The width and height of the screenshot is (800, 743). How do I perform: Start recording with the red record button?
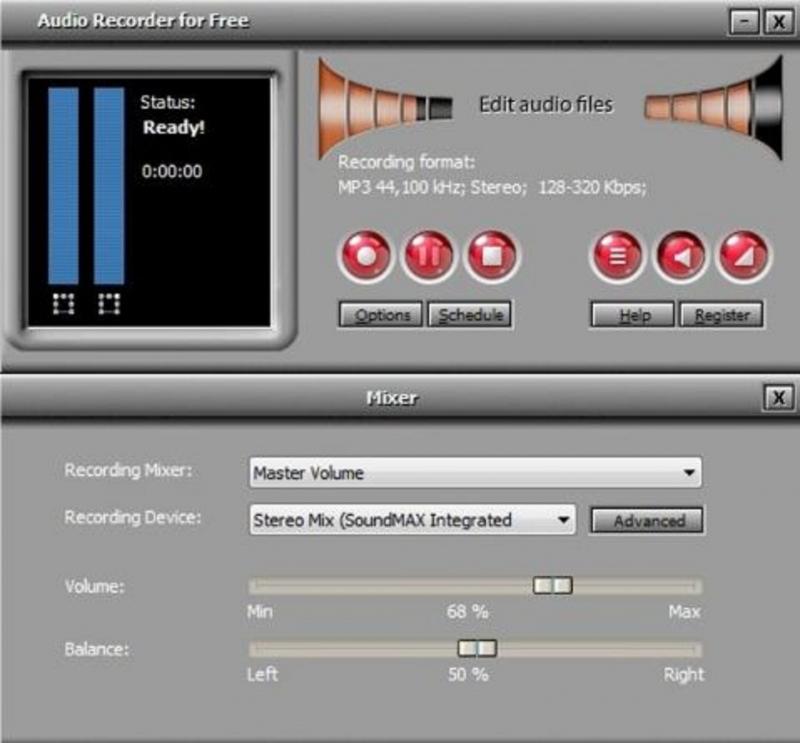367,256
